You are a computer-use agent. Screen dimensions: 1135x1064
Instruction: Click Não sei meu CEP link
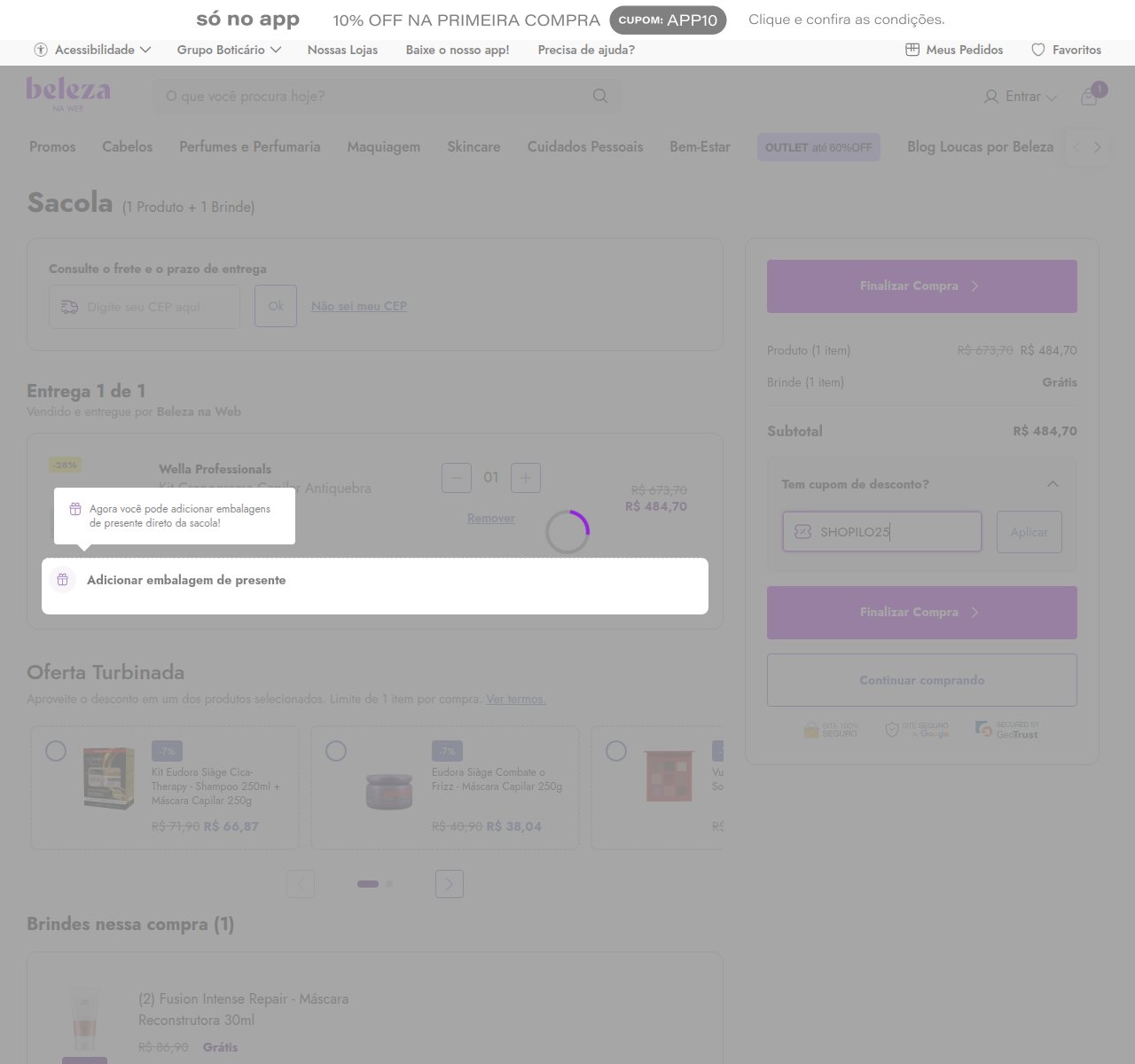[x=359, y=306]
